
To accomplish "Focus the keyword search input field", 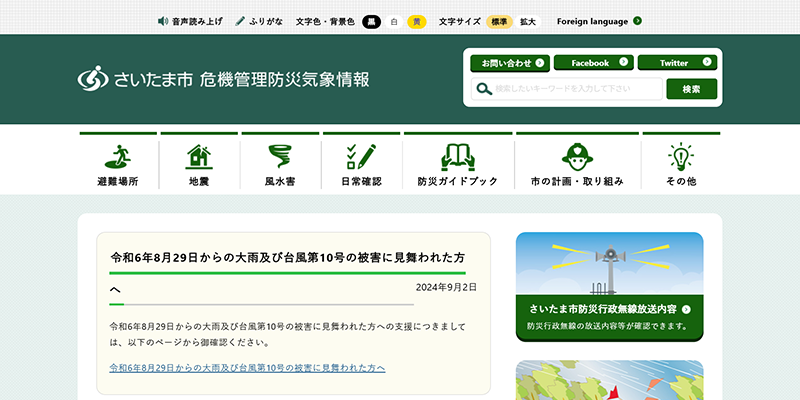I will click(x=567, y=89).
